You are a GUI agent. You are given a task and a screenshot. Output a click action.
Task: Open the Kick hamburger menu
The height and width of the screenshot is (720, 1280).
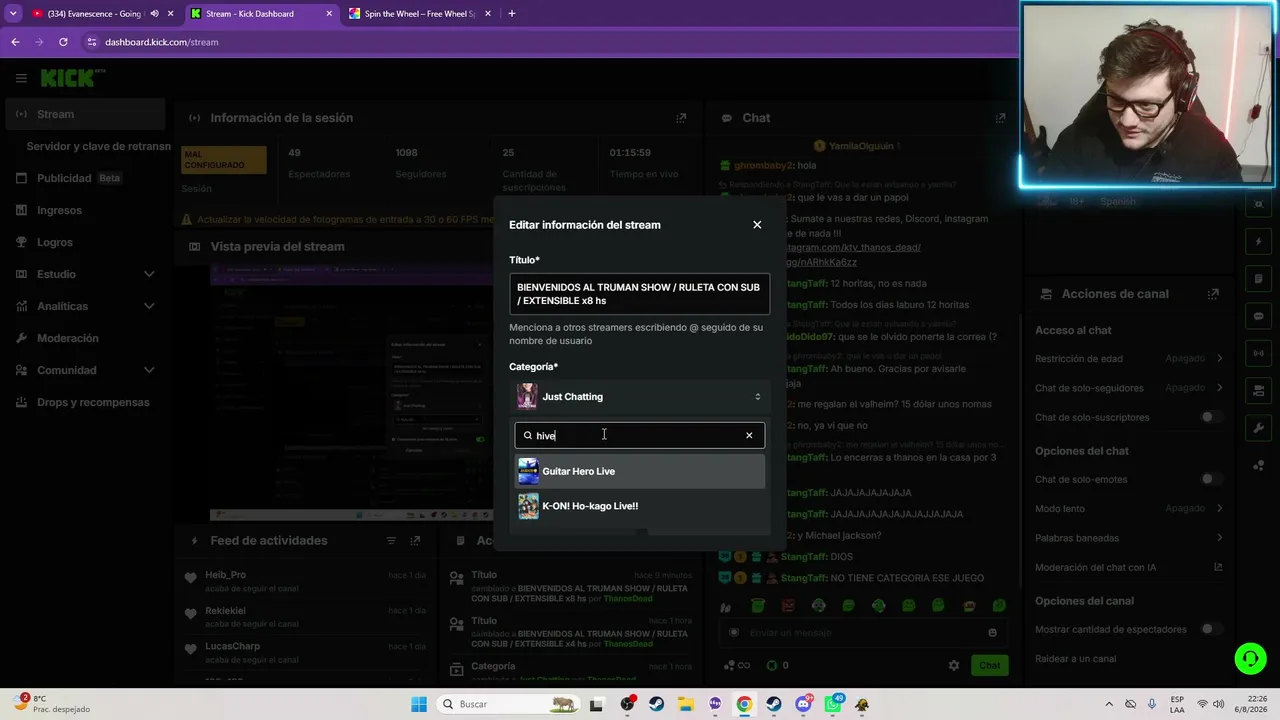21,78
